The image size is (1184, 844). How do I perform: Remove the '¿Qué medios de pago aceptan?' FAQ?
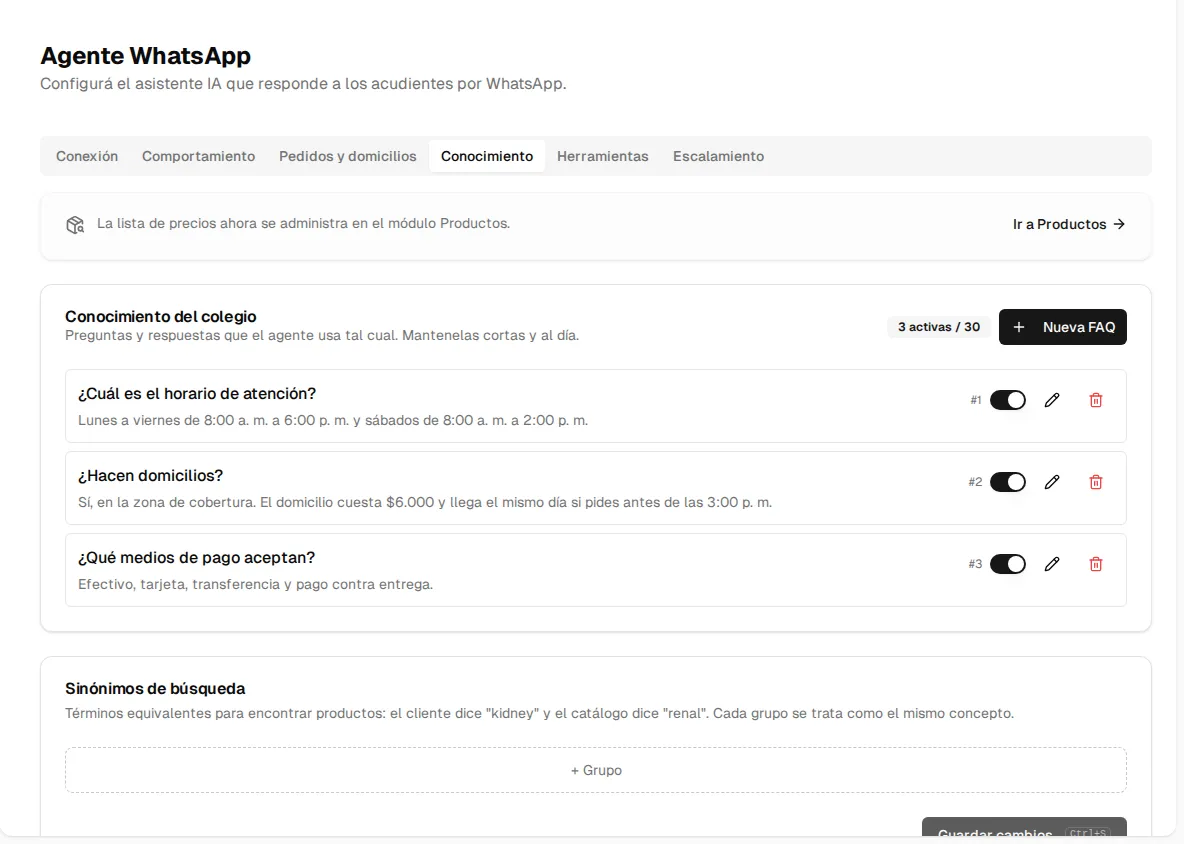click(x=1096, y=564)
